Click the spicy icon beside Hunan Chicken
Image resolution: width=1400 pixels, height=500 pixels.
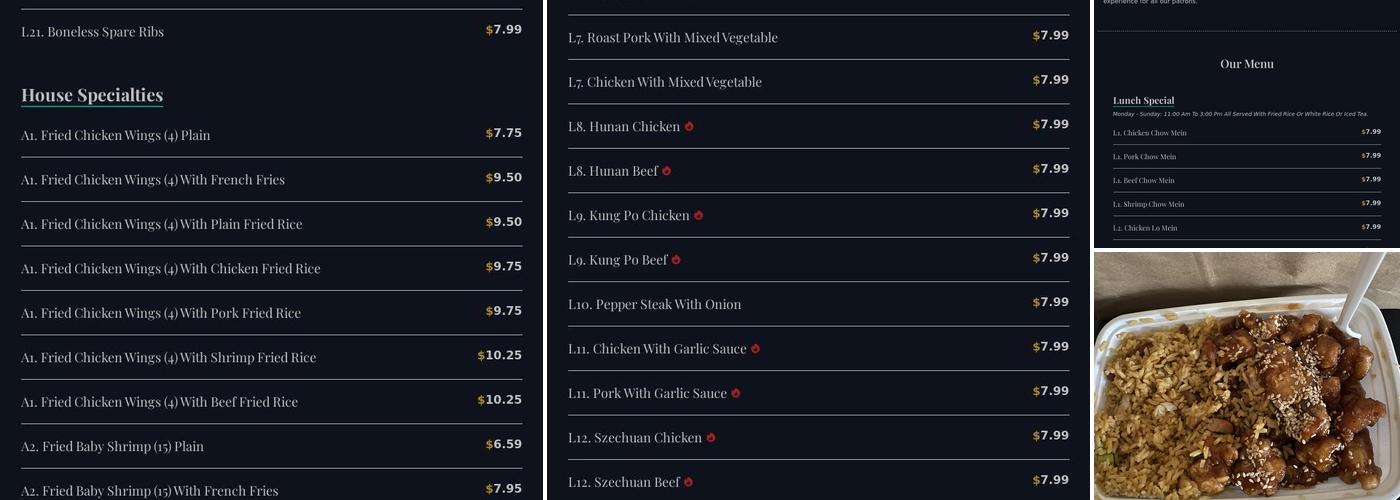pos(689,127)
